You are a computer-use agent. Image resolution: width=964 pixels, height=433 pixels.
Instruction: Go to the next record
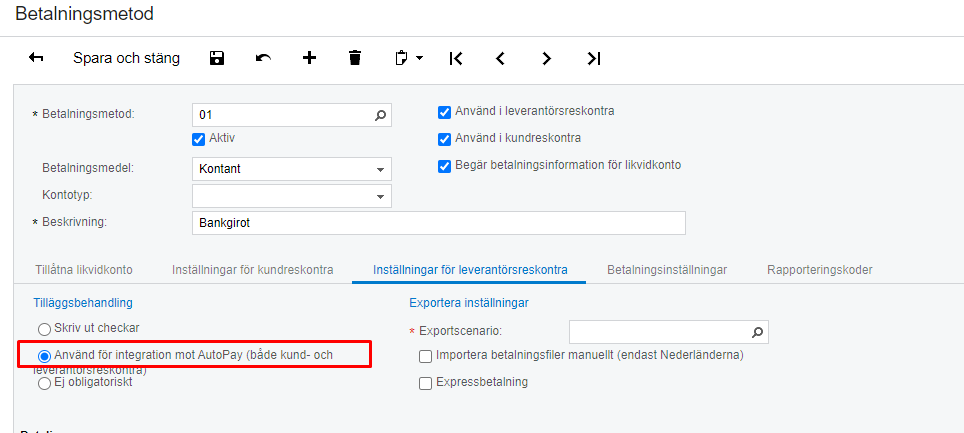(546, 58)
